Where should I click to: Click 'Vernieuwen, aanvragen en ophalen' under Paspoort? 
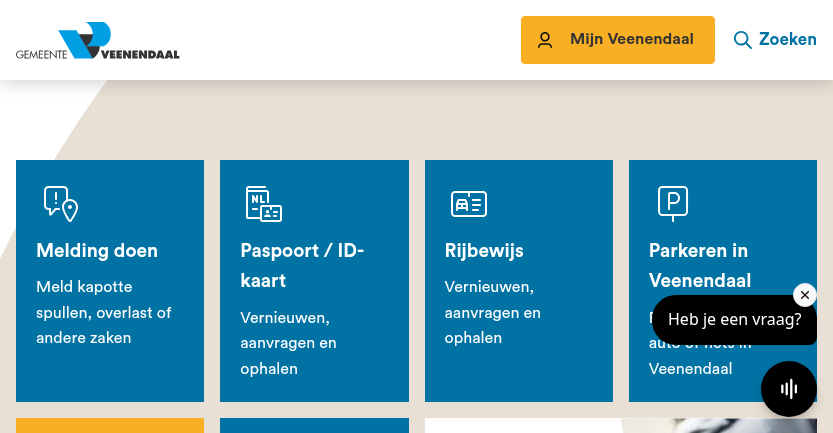pos(288,343)
